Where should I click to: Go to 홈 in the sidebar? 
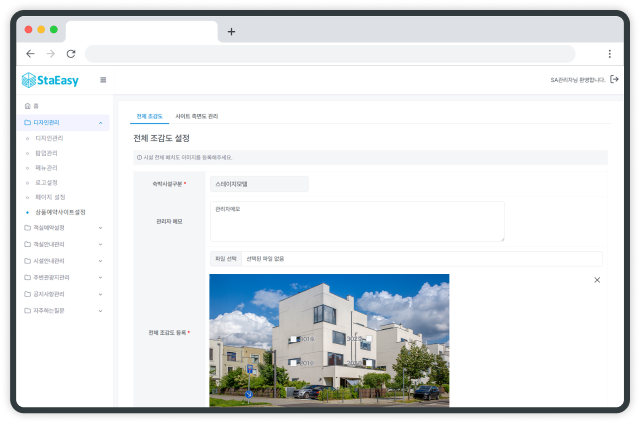[36, 106]
